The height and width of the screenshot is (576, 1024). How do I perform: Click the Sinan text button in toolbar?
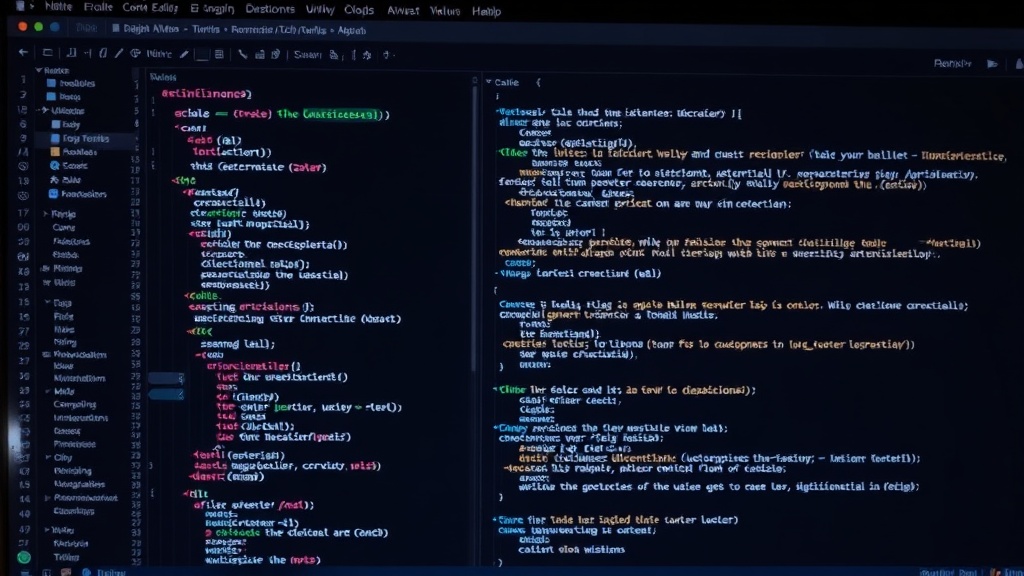click(x=307, y=55)
